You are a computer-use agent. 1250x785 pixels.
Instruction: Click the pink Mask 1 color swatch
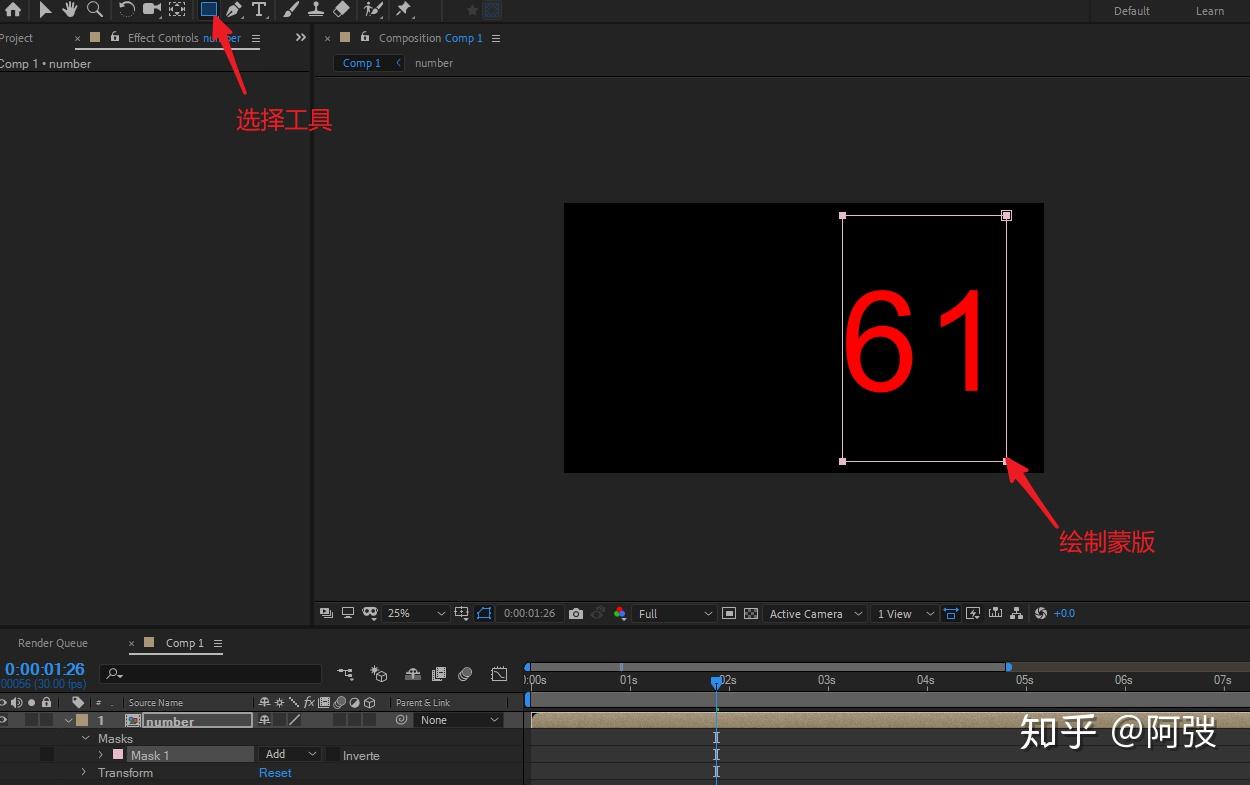point(117,755)
